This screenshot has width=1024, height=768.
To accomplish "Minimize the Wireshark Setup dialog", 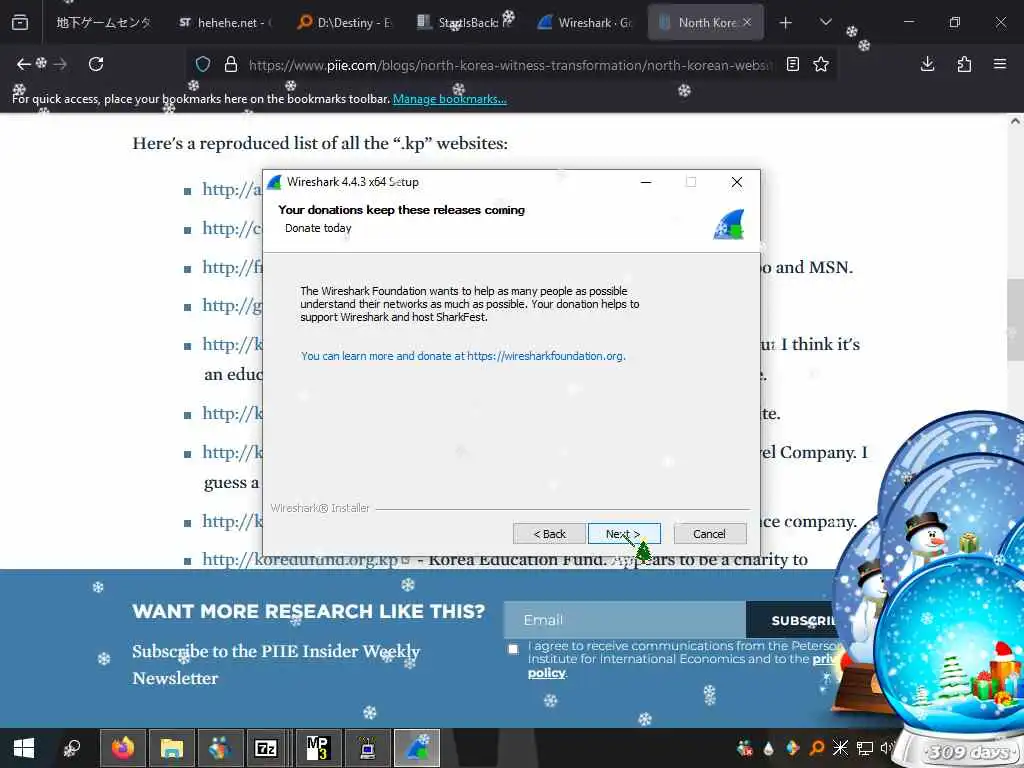I will 646,182.
